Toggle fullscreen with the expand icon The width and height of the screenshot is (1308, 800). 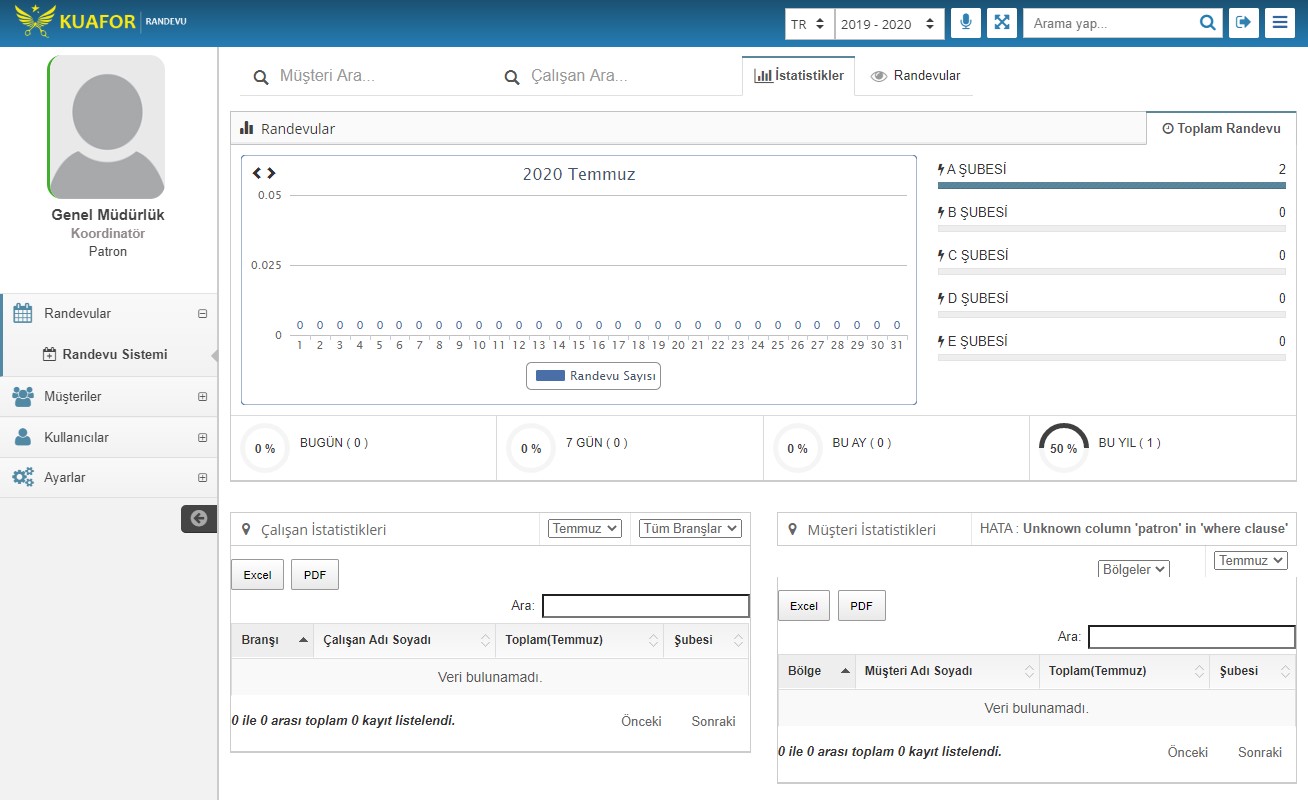[x=1002, y=23]
